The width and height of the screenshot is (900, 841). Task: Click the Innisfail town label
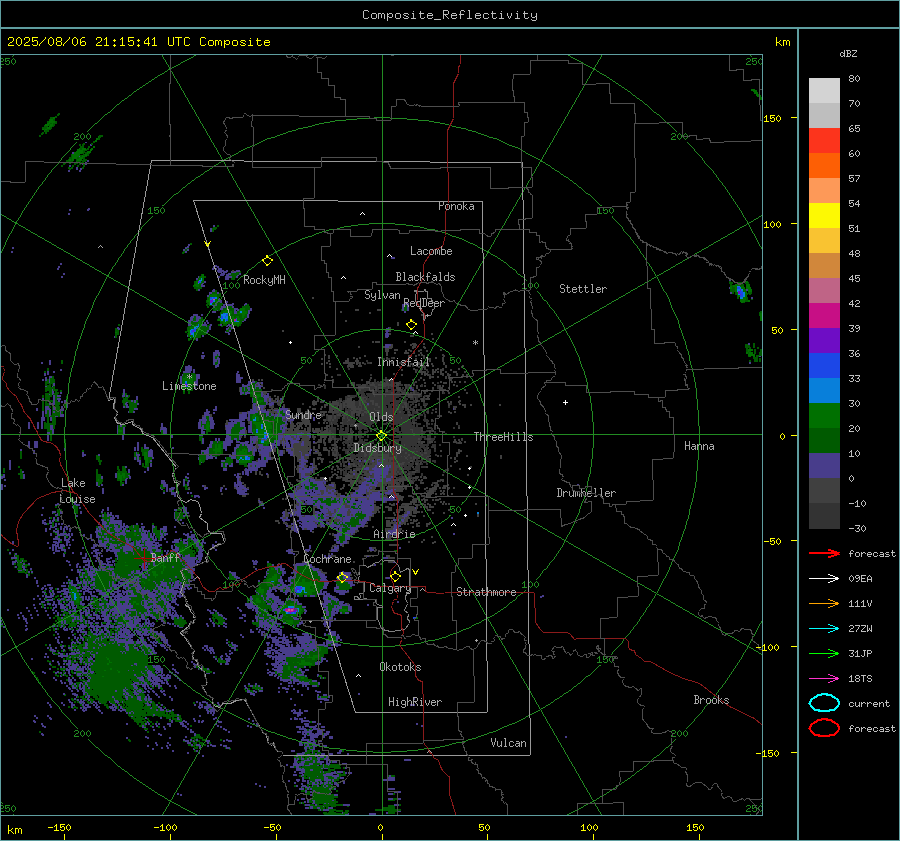point(403,362)
